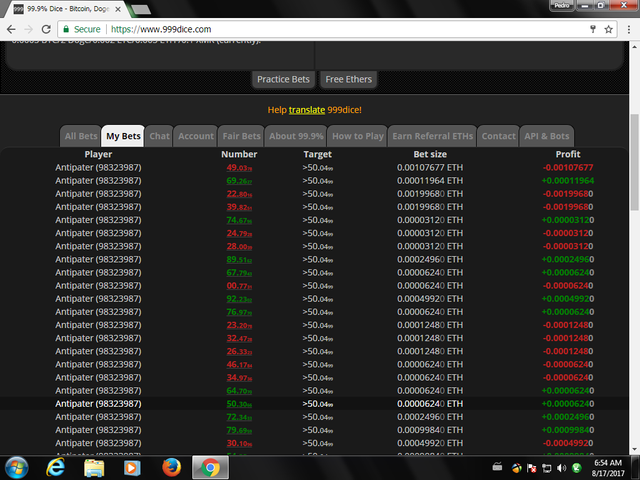Click the 0.00107677 ETH bet size cell
Viewport: 640px width, 480px height.
pyautogui.click(x=430, y=168)
